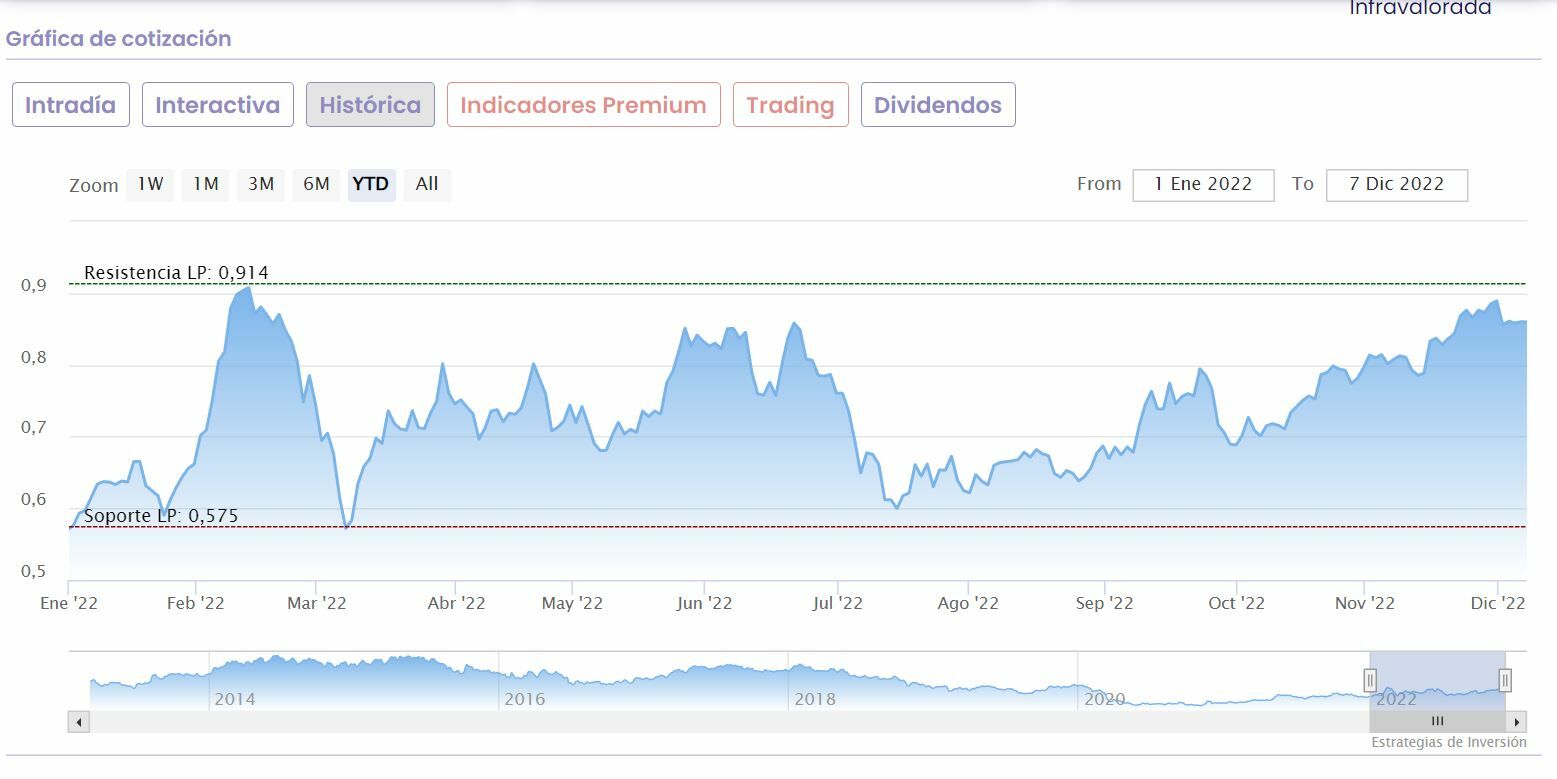Switch to the Interactiva tab
The image size is (1557, 779).
click(218, 105)
